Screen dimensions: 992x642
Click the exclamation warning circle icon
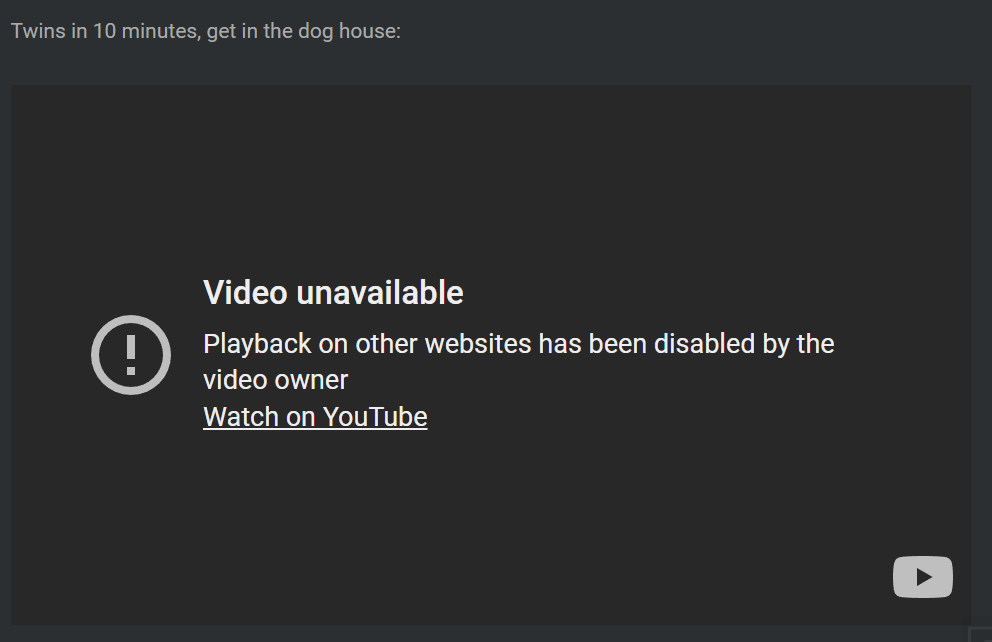[x=131, y=355]
